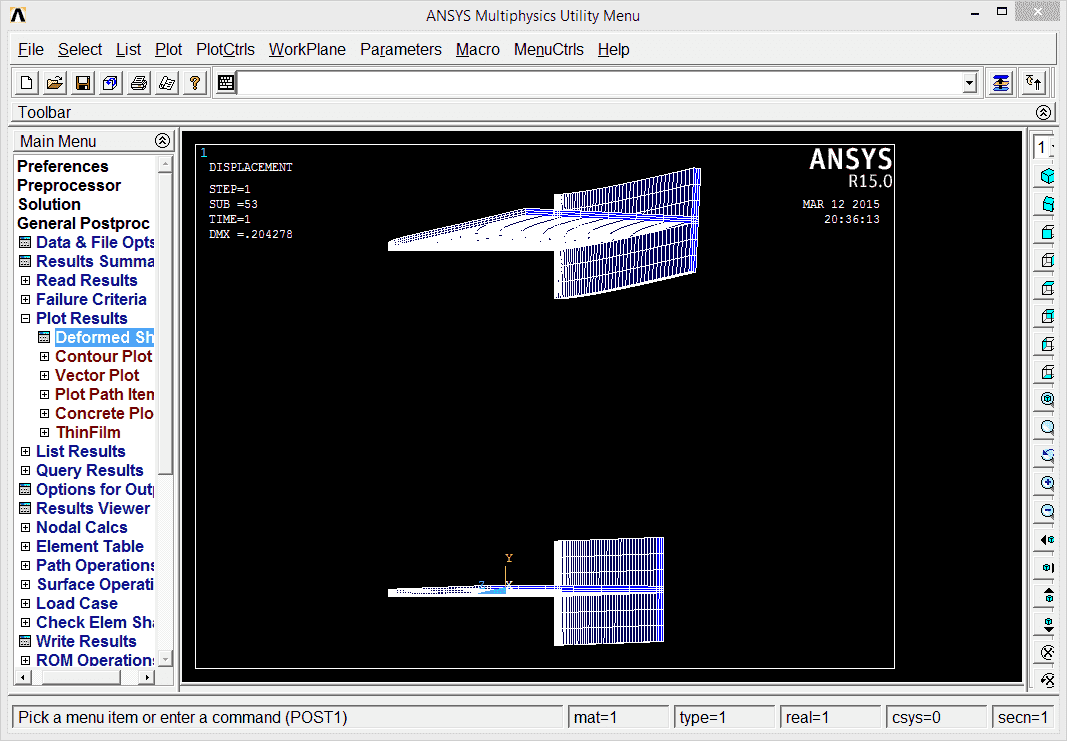
Task: Switch to Top view icon
Action: (x=1047, y=287)
